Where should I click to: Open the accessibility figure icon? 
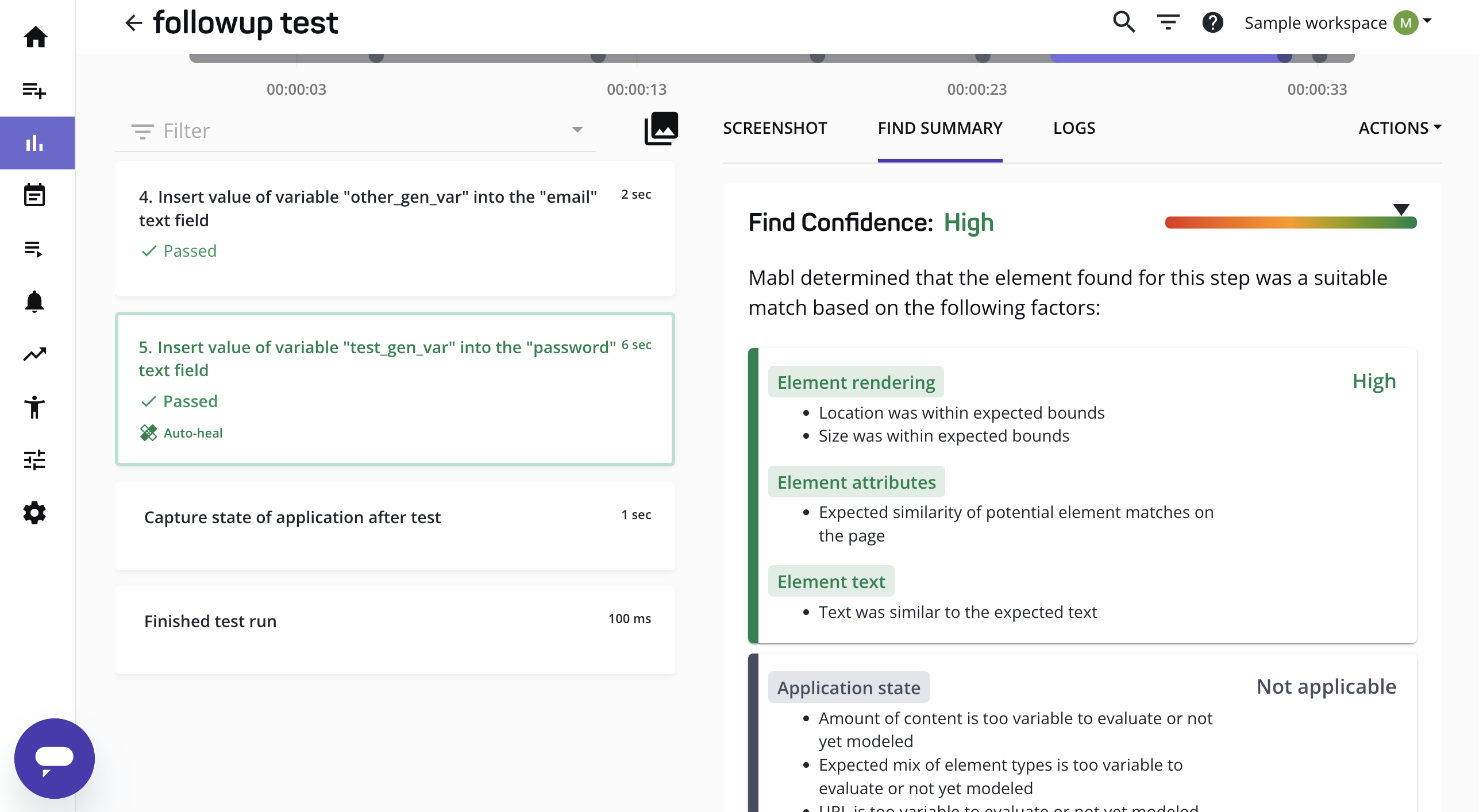[x=34, y=407]
